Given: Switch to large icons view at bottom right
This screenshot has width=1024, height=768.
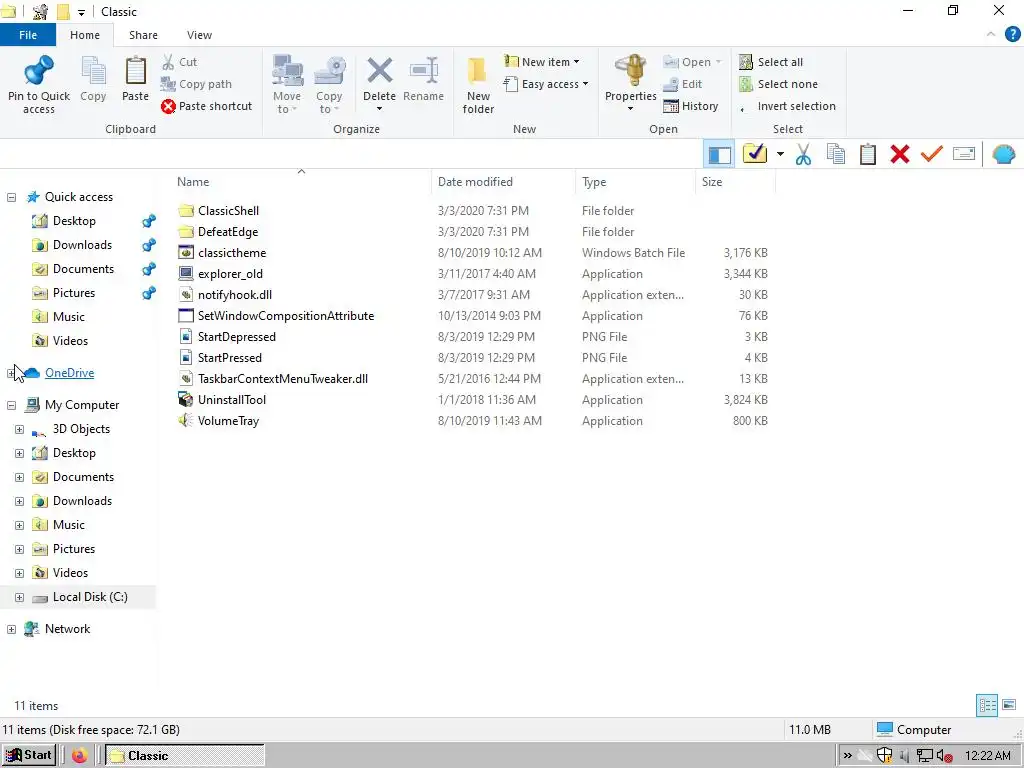Looking at the screenshot, I should [1009, 705].
